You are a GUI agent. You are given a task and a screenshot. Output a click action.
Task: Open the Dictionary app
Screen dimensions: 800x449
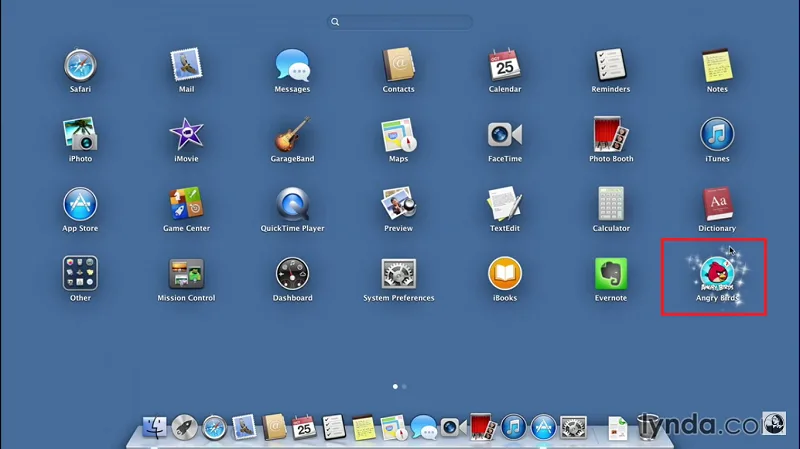717,204
